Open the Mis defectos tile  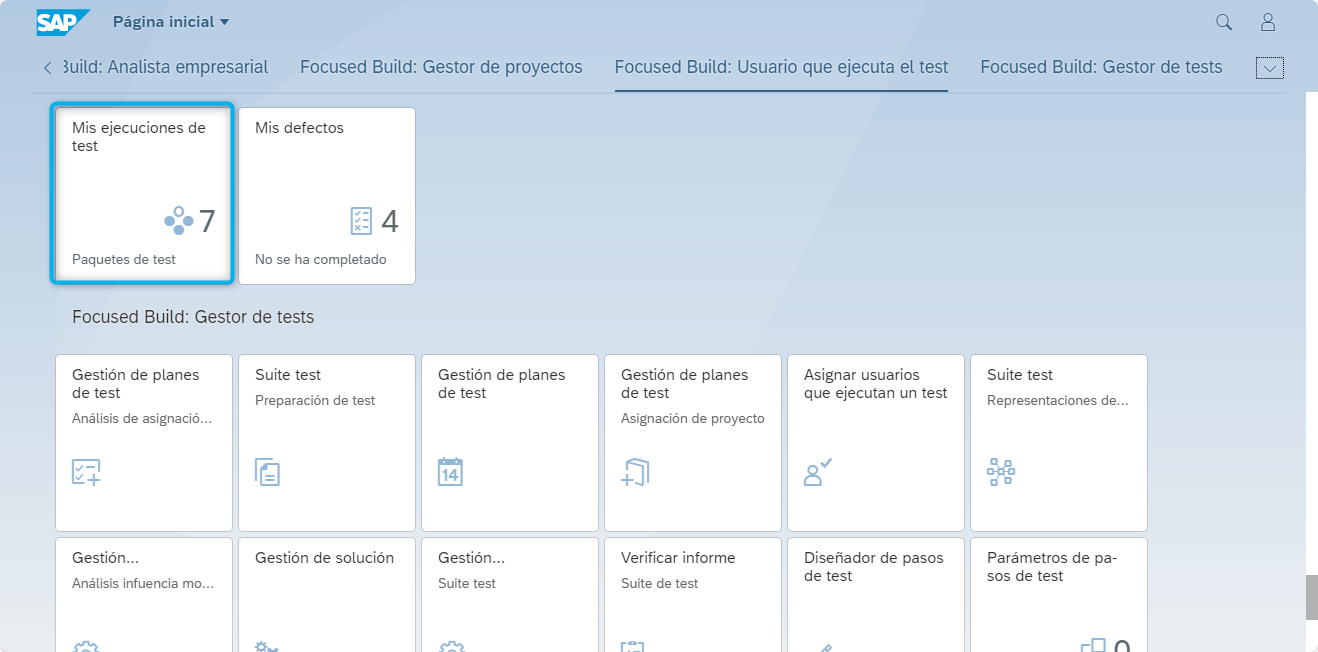(x=327, y=195)
